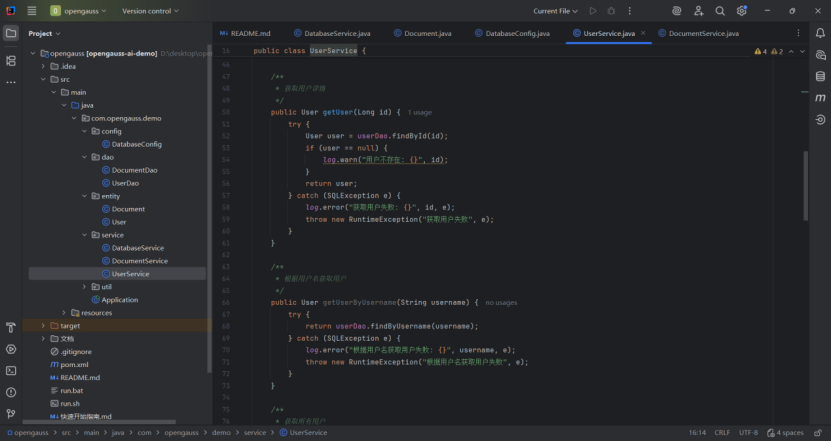Click the project panel horizontal scrollbar
Viewport: 831px width, 442px height.
click(x=99, y=422)
